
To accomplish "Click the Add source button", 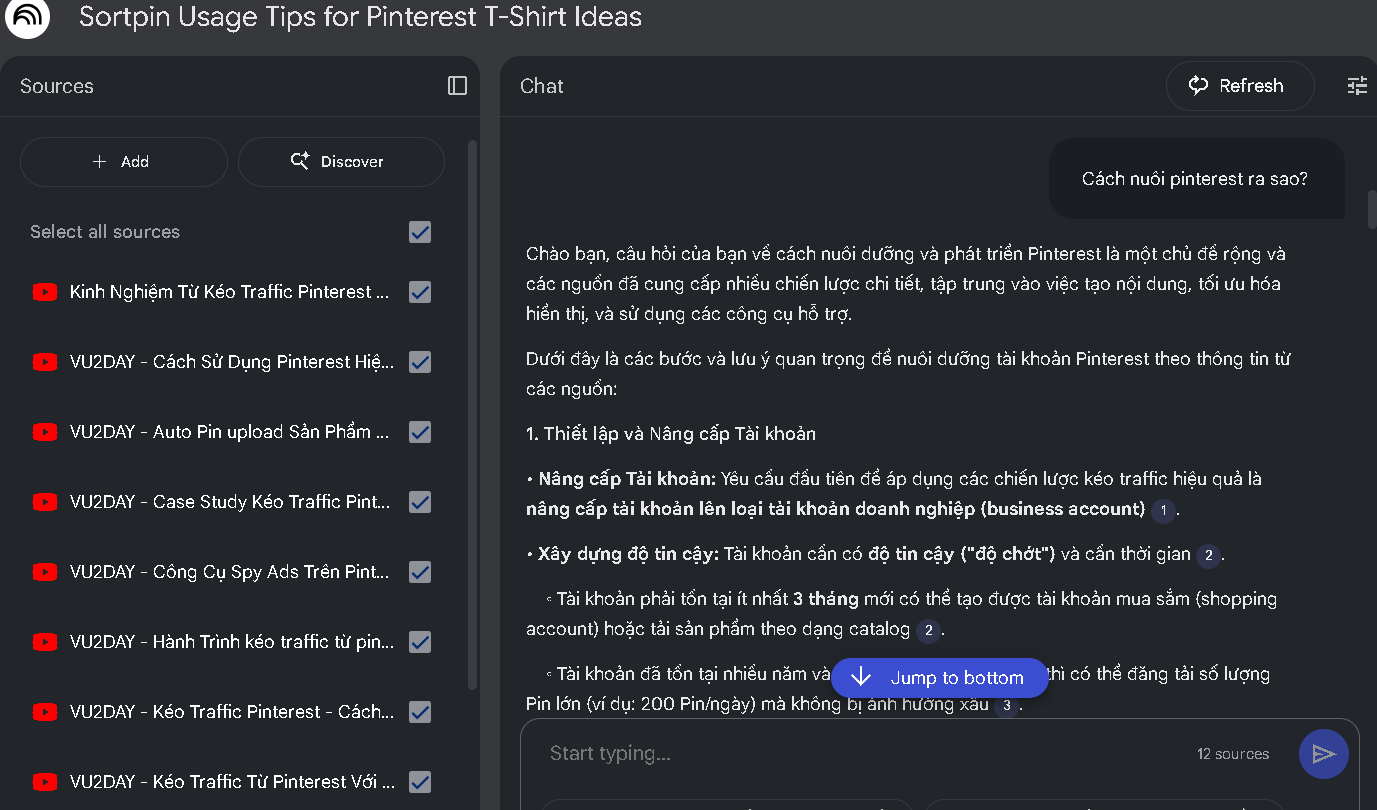I will 123,162.
